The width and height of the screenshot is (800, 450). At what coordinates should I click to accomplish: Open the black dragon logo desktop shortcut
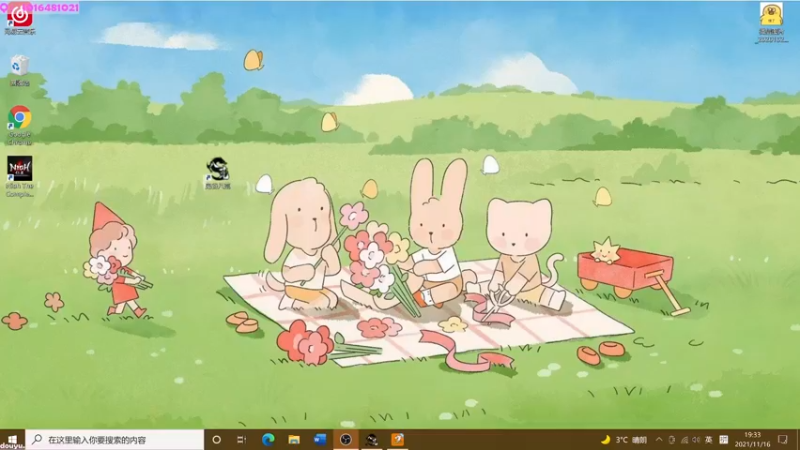click(218, 173)
